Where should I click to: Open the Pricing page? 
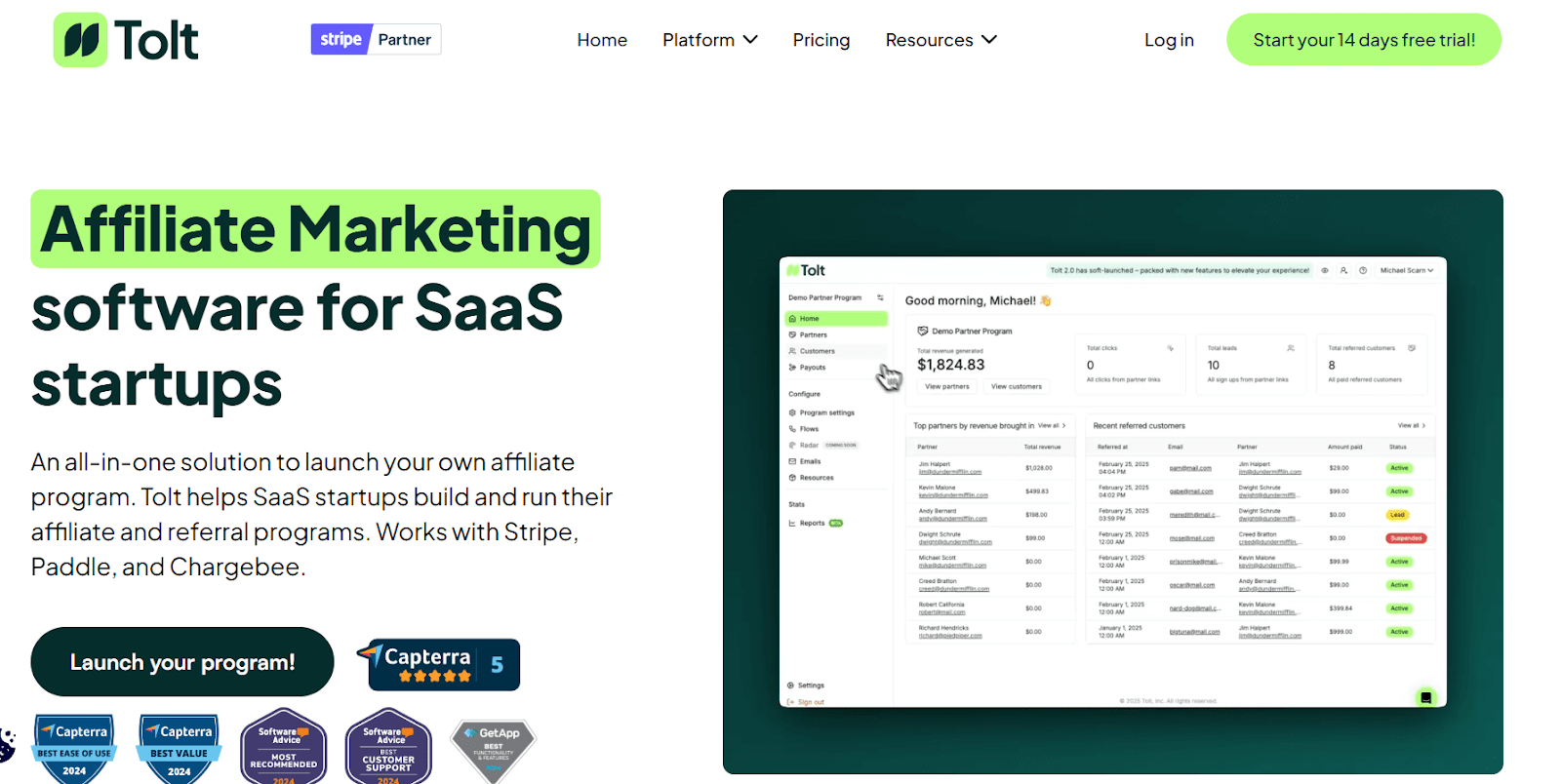[x=821, y=40]
